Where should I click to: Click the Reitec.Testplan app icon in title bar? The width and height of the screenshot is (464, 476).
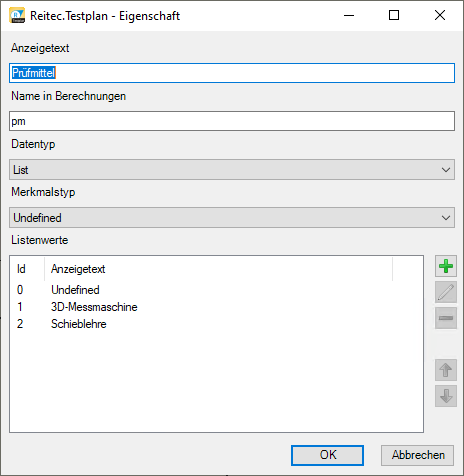pos(17,16)
